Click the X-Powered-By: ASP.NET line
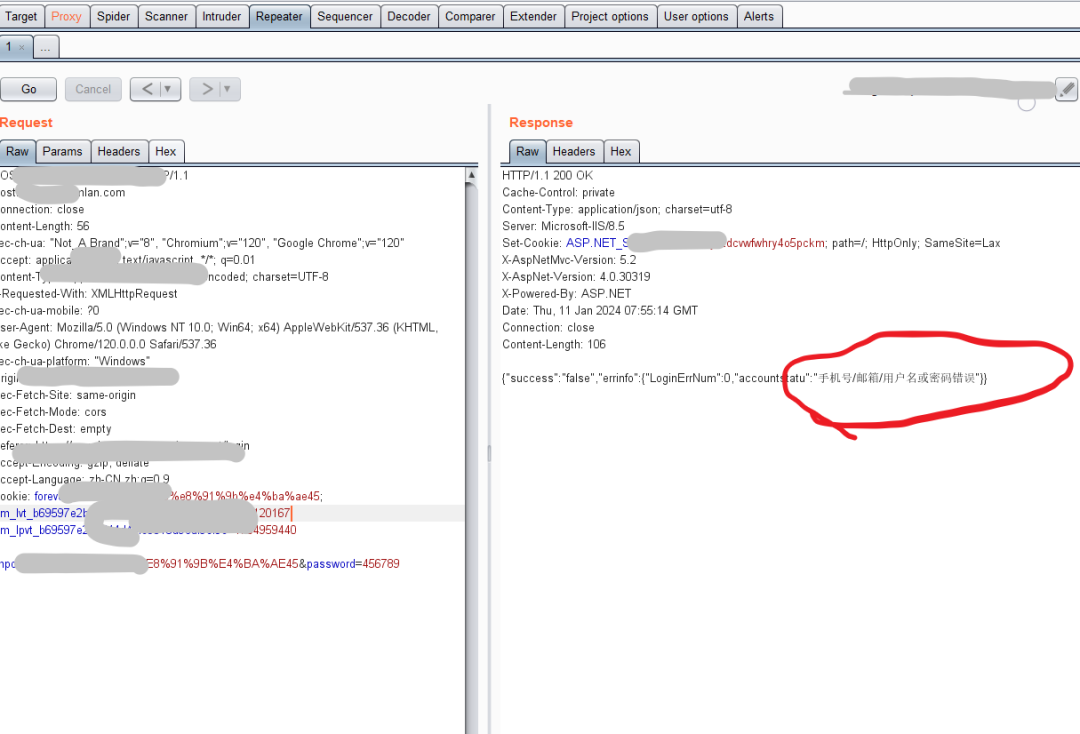The width and height of the screenshot is (1080, 734). (x=566, y=294)
